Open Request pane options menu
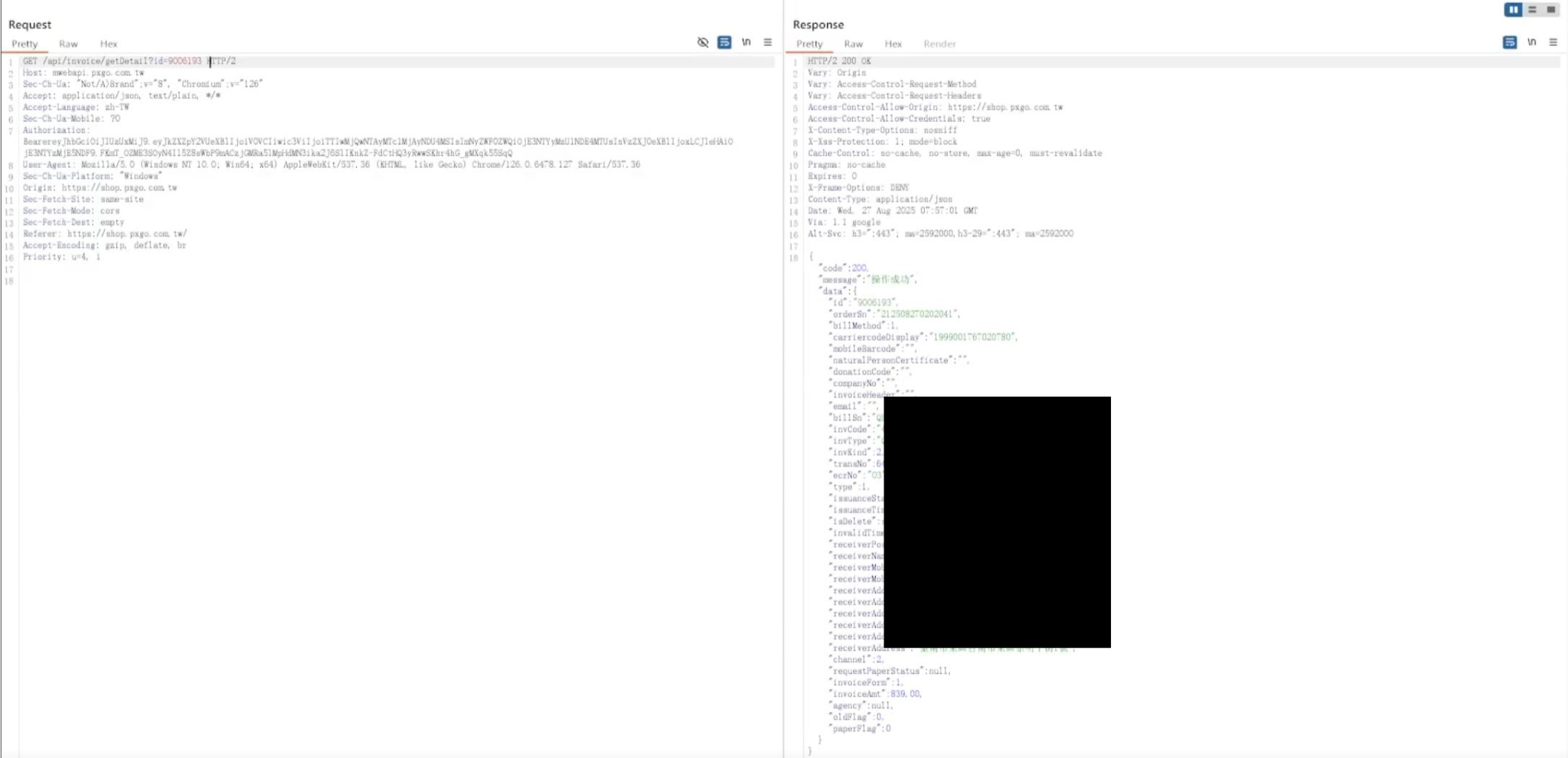This screenshot has width=1568, height=758. coord(768,42)
